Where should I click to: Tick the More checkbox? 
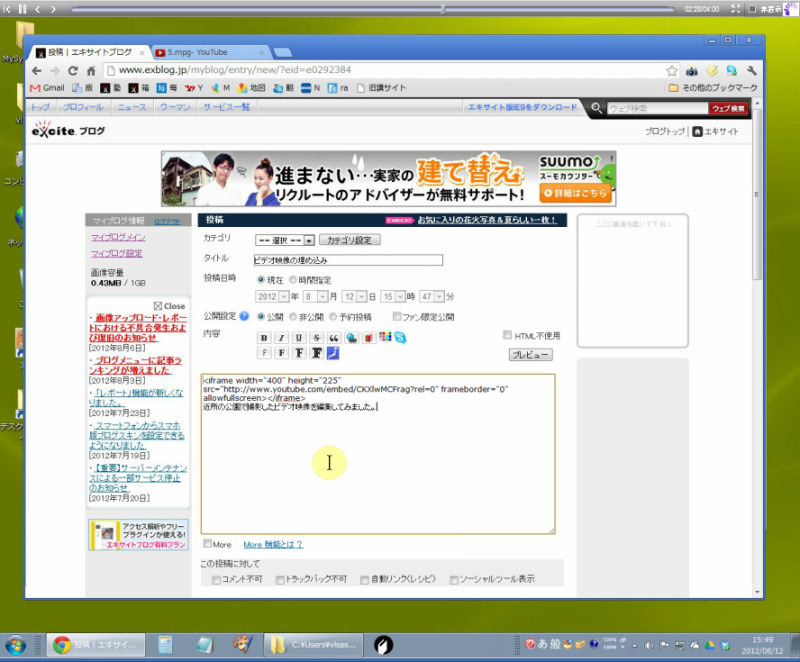coord(208,543)
